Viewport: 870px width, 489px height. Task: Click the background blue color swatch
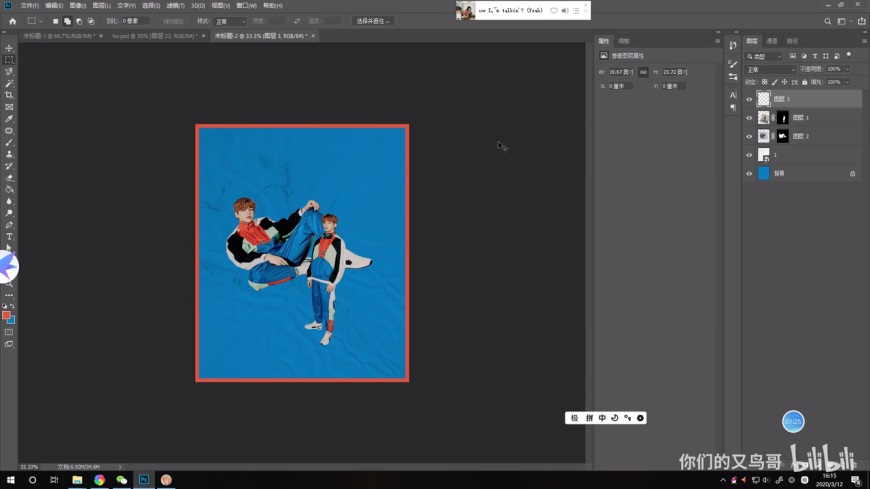[x=12, y=320]
